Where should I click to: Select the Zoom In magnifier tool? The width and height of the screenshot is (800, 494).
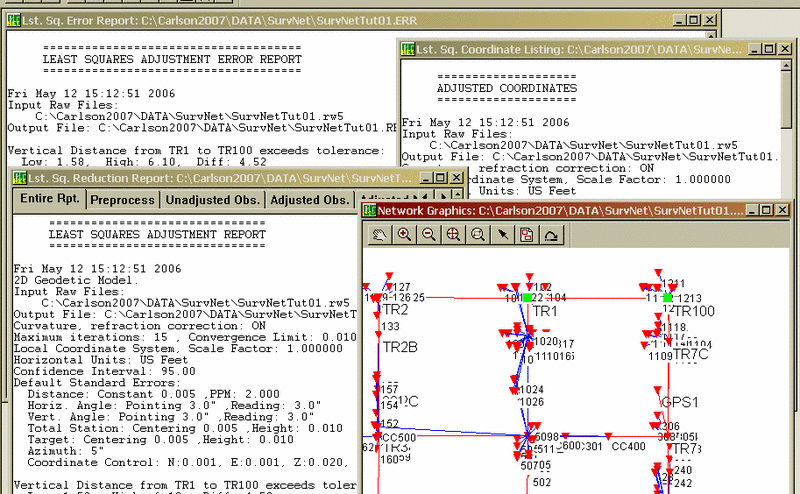click(x=404, y=235)
